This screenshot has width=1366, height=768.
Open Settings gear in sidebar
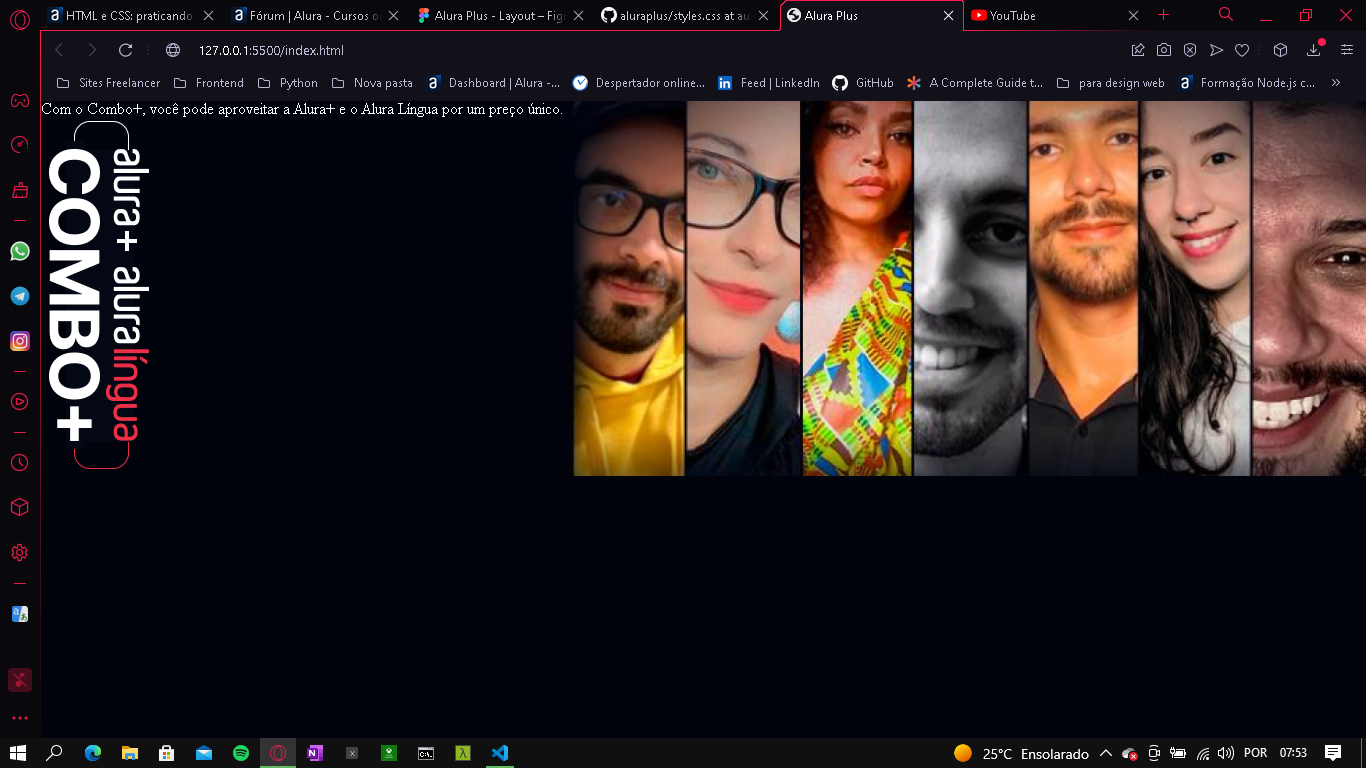tap(19, 553)
